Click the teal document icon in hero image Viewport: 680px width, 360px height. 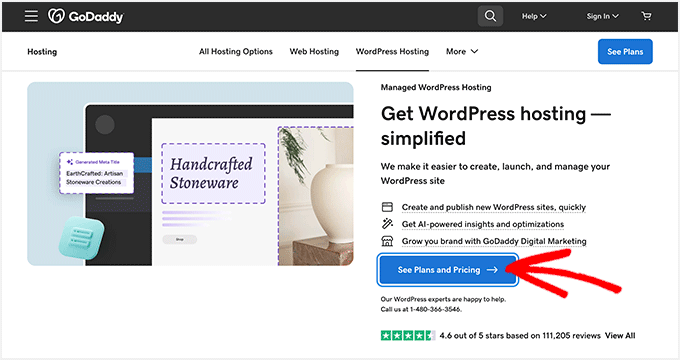[82, 238]
